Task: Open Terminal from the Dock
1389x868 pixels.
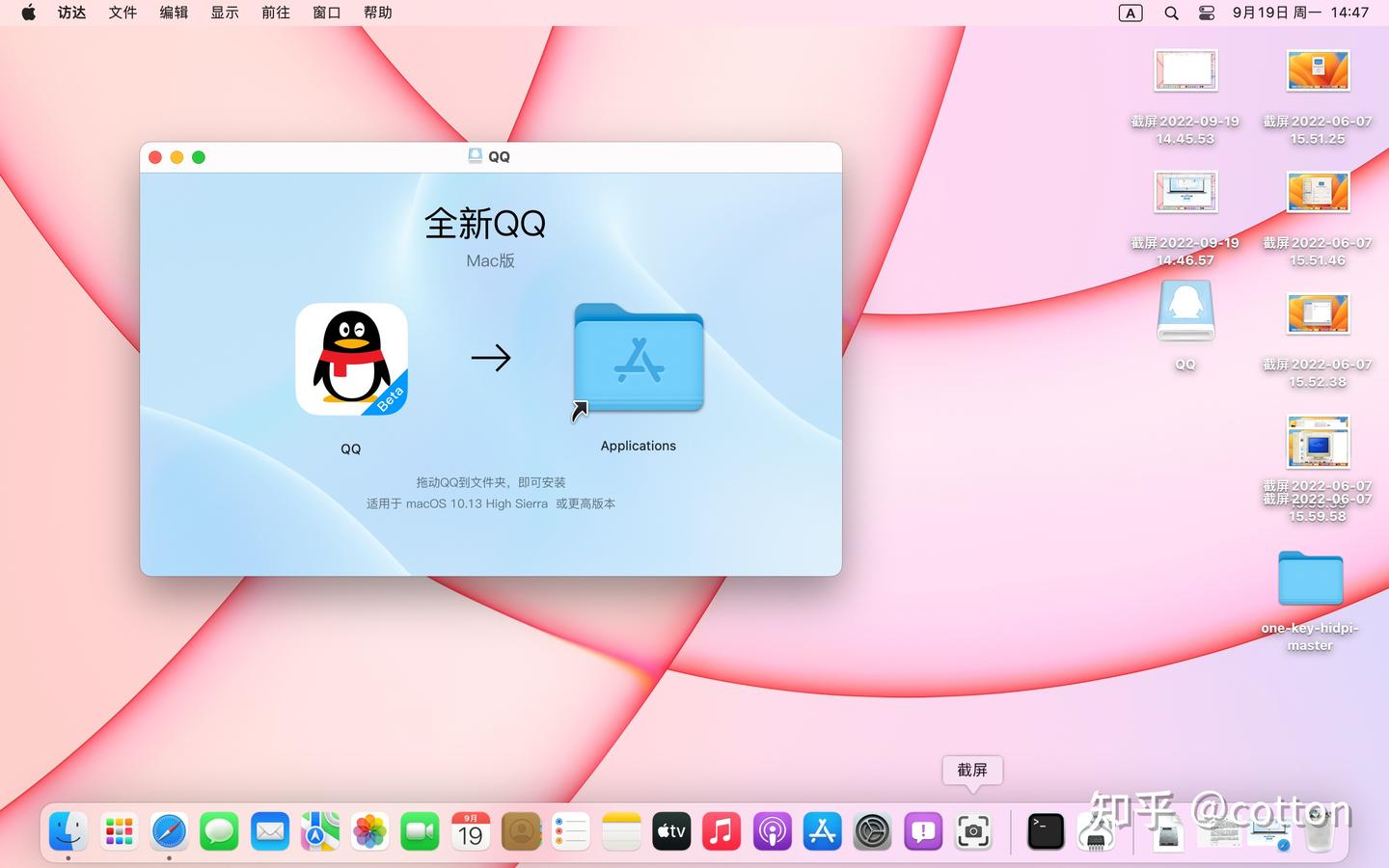Action: 1043,830
